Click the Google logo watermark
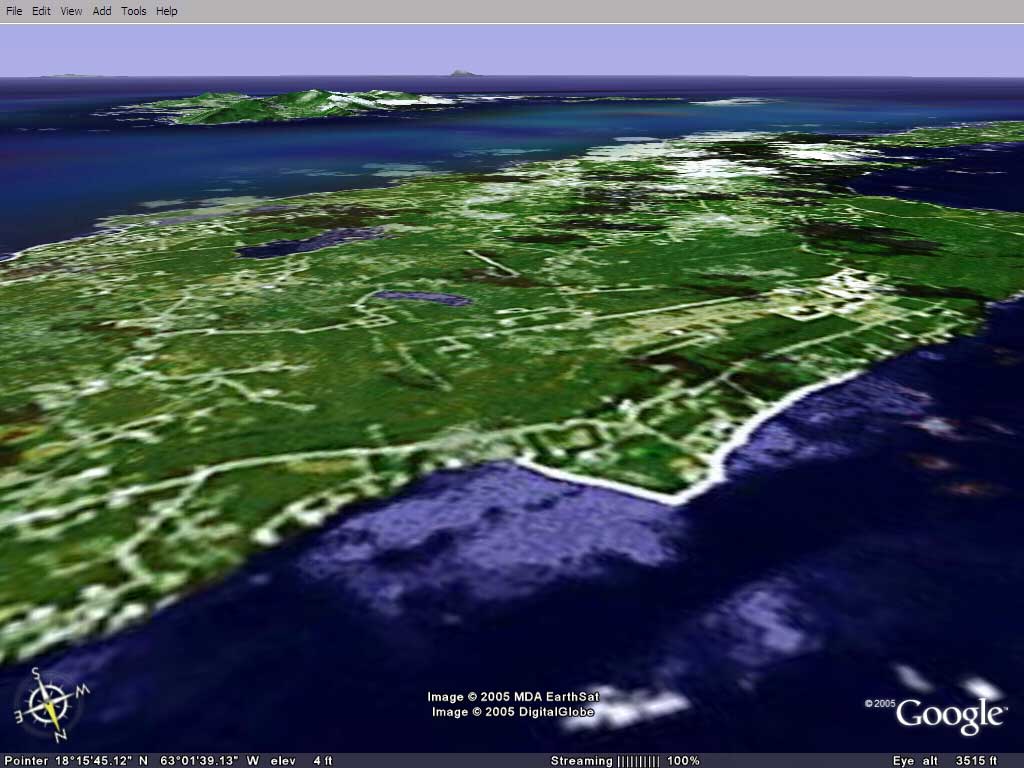 [949, 715]
